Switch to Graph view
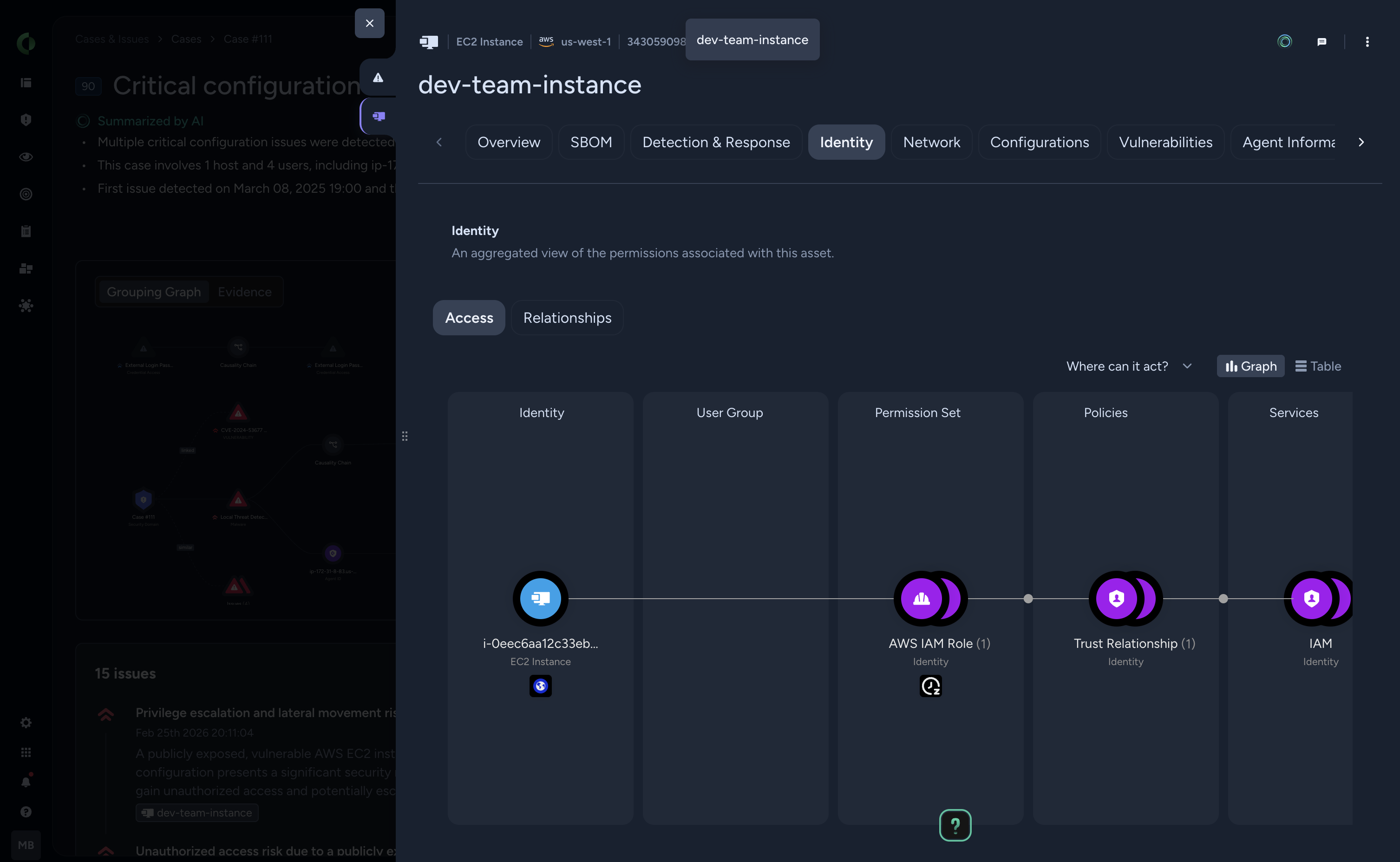Viewport: 1400px width, 862px height. coord(1250,366)
